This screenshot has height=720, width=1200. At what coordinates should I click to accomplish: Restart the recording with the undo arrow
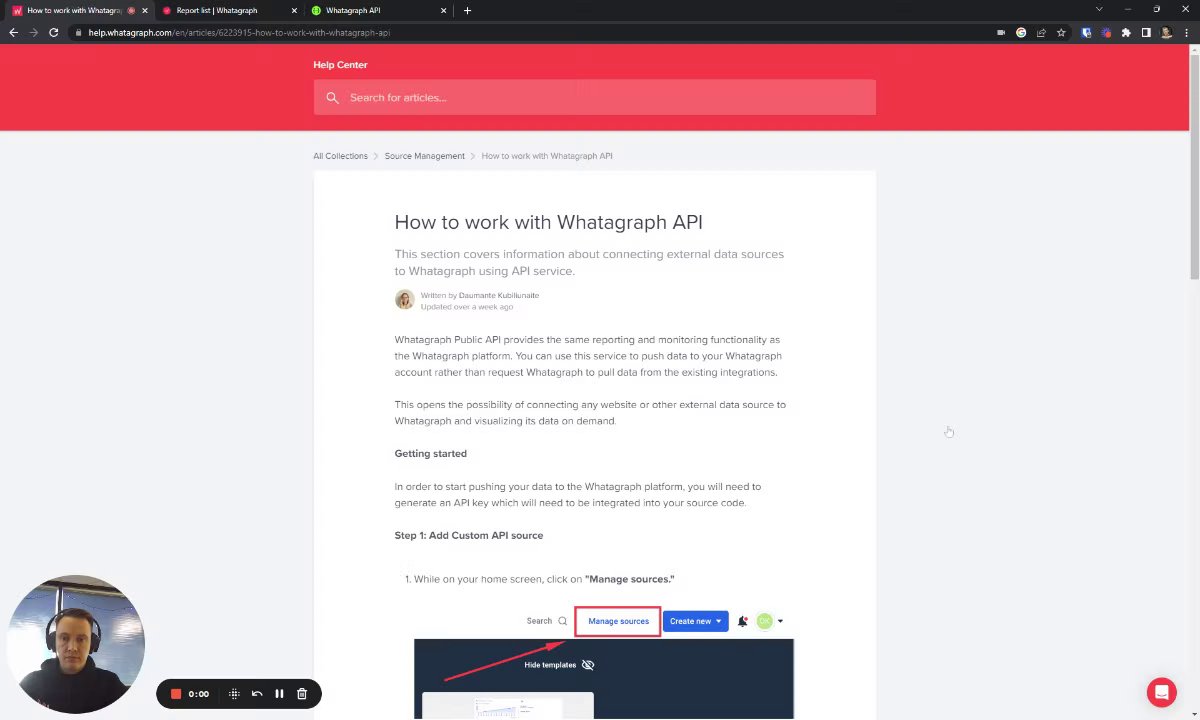coord(257,694)
